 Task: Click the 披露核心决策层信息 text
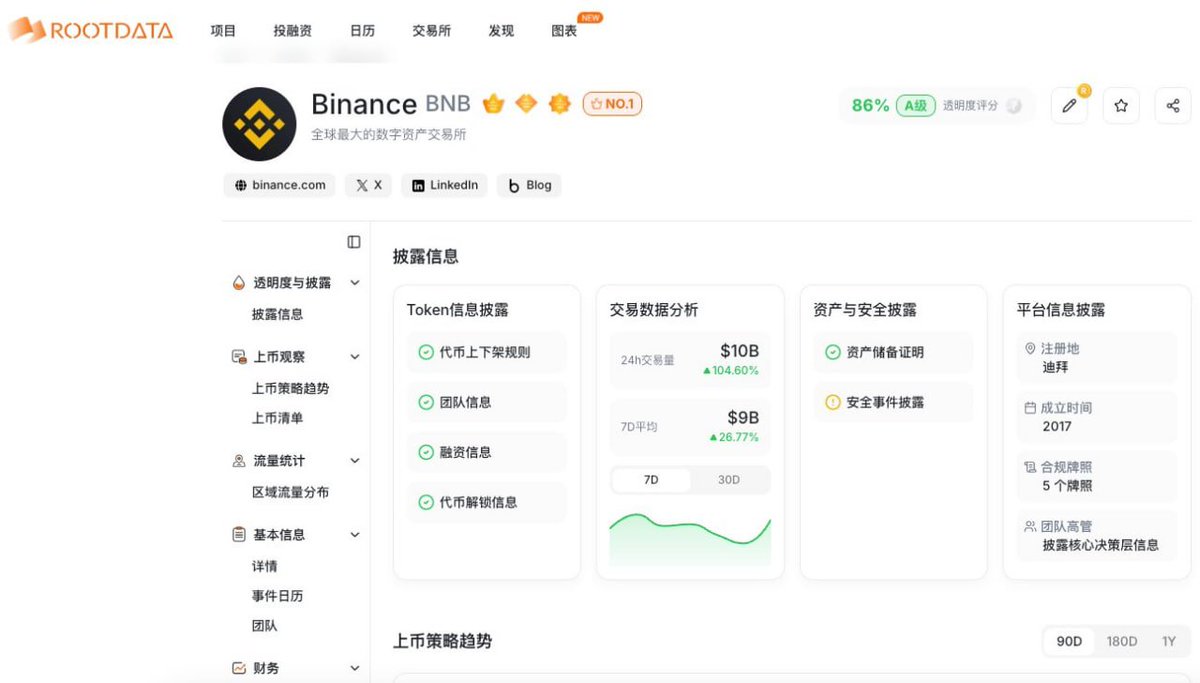pyautogui.click(x=1100, y=545)
